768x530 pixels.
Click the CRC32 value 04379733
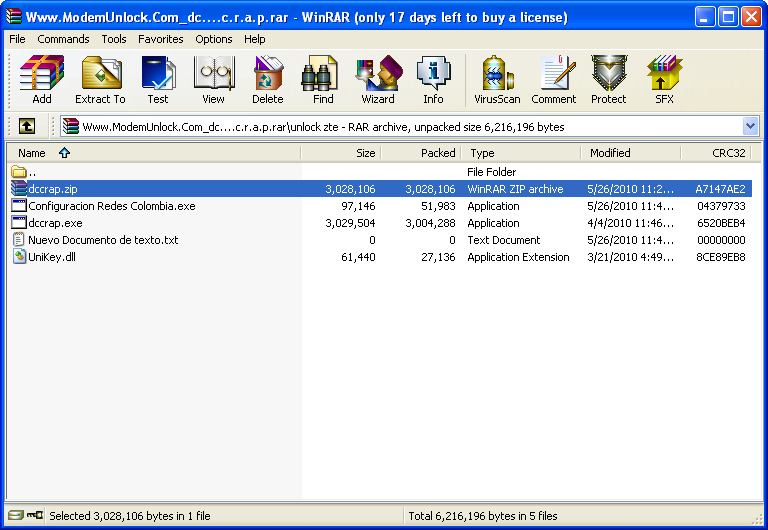(x=721, y=206)
